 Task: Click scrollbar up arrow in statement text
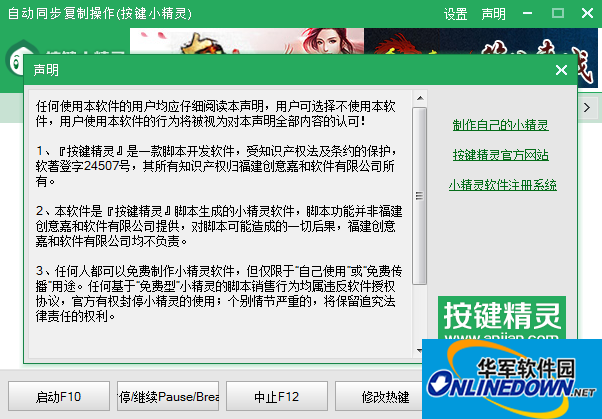click(420, 98)
